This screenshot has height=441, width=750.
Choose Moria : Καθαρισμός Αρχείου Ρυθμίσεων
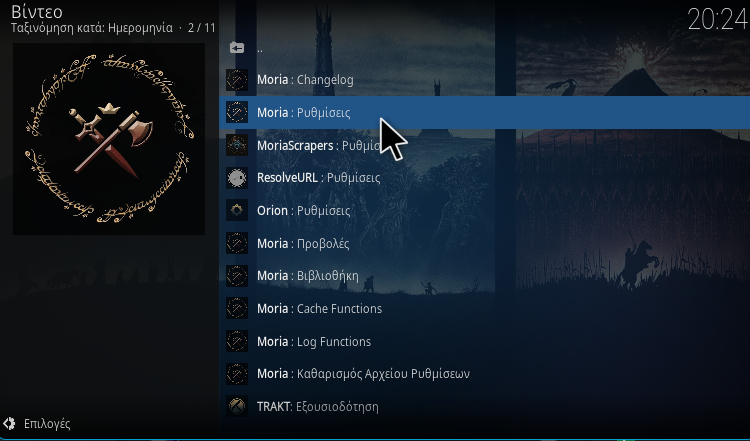[x=485, y=374]
